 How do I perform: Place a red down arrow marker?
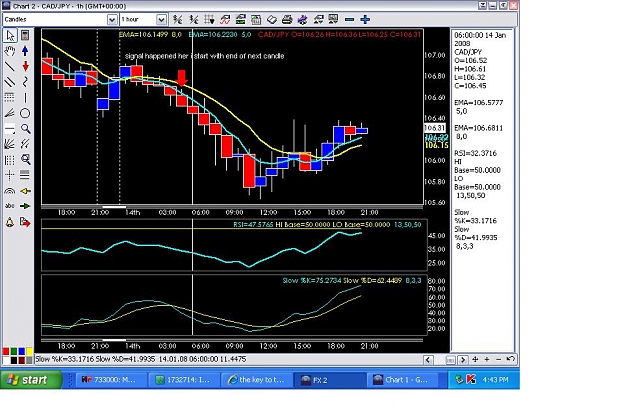25,66
